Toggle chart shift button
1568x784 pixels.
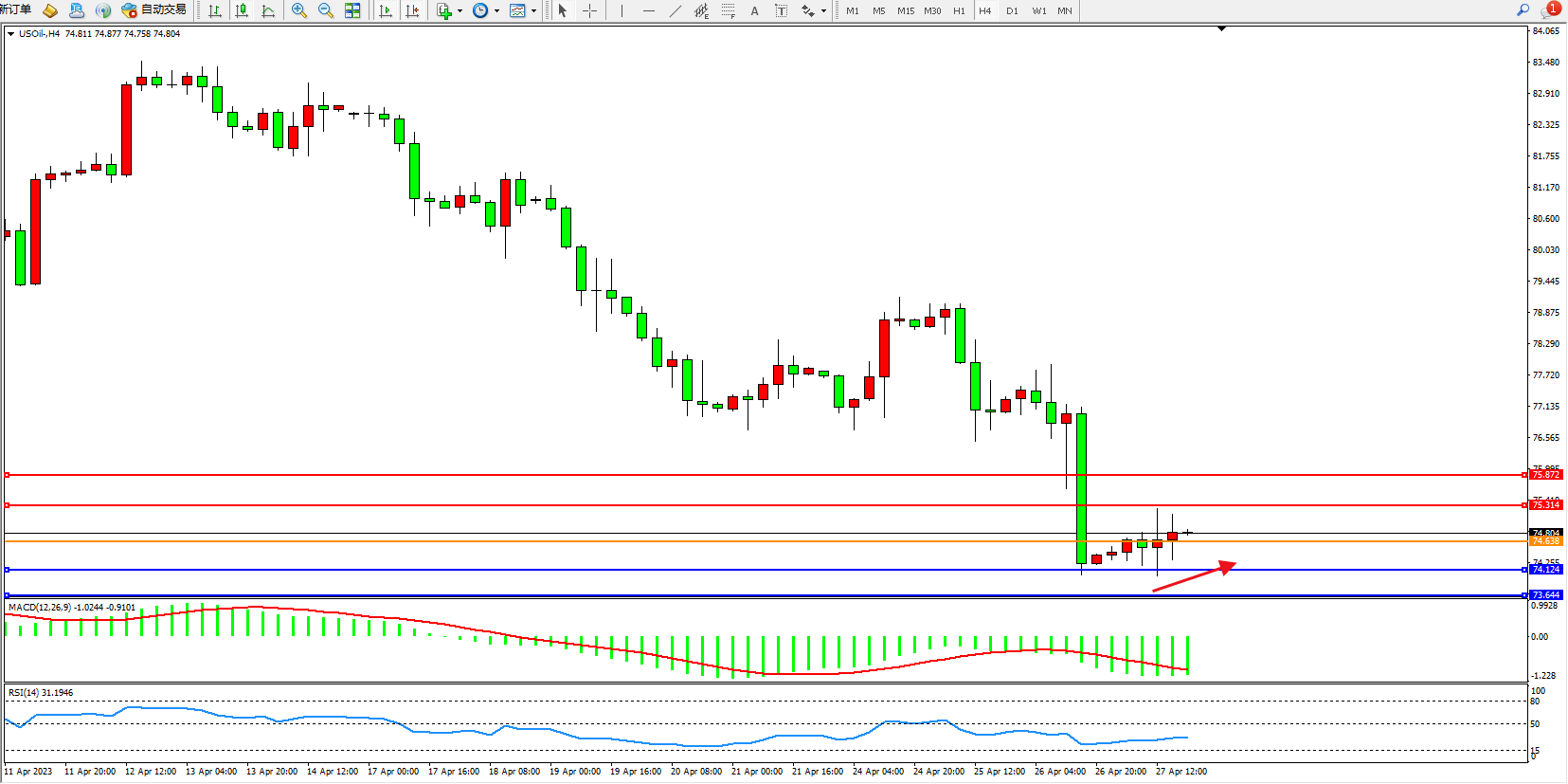click(x=412, y=10)
